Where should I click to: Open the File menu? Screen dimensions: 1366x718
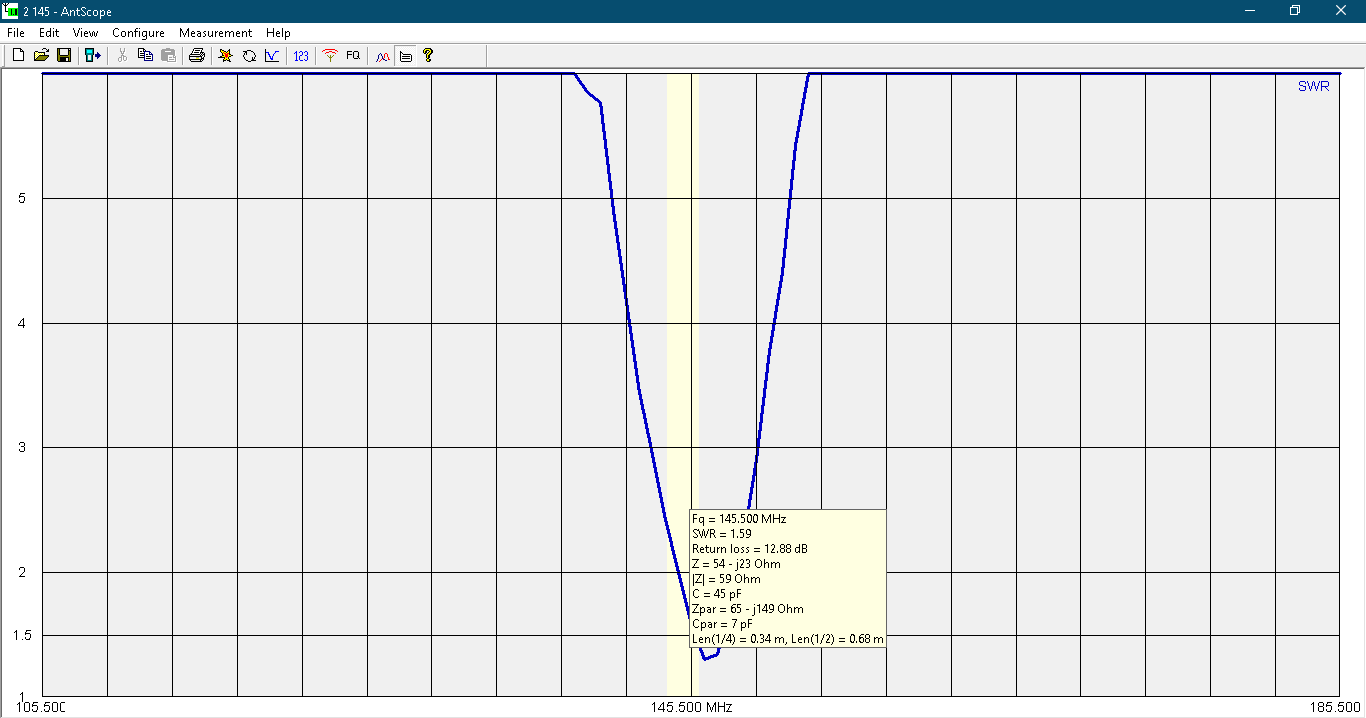coord(15,33)
